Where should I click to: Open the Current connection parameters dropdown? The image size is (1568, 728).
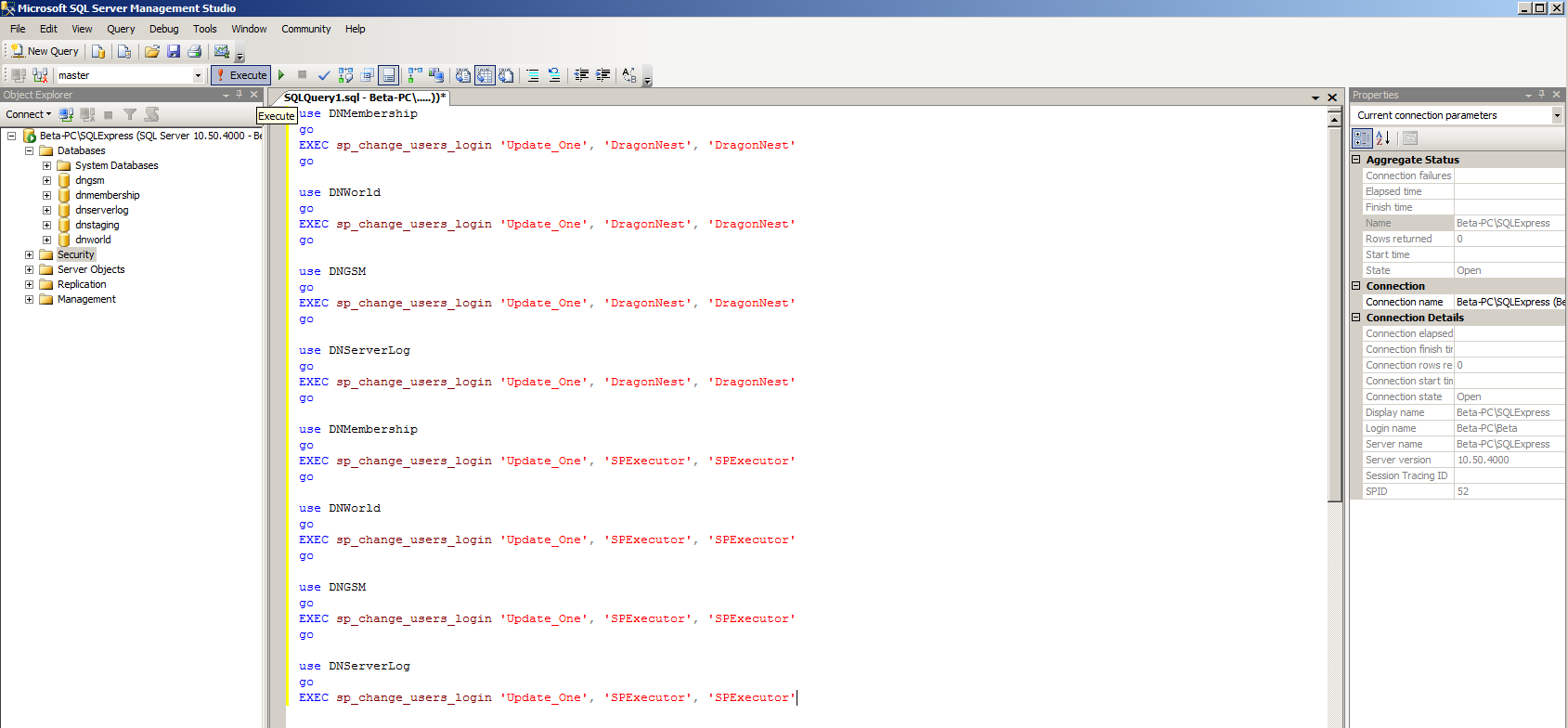point(1557,115)
